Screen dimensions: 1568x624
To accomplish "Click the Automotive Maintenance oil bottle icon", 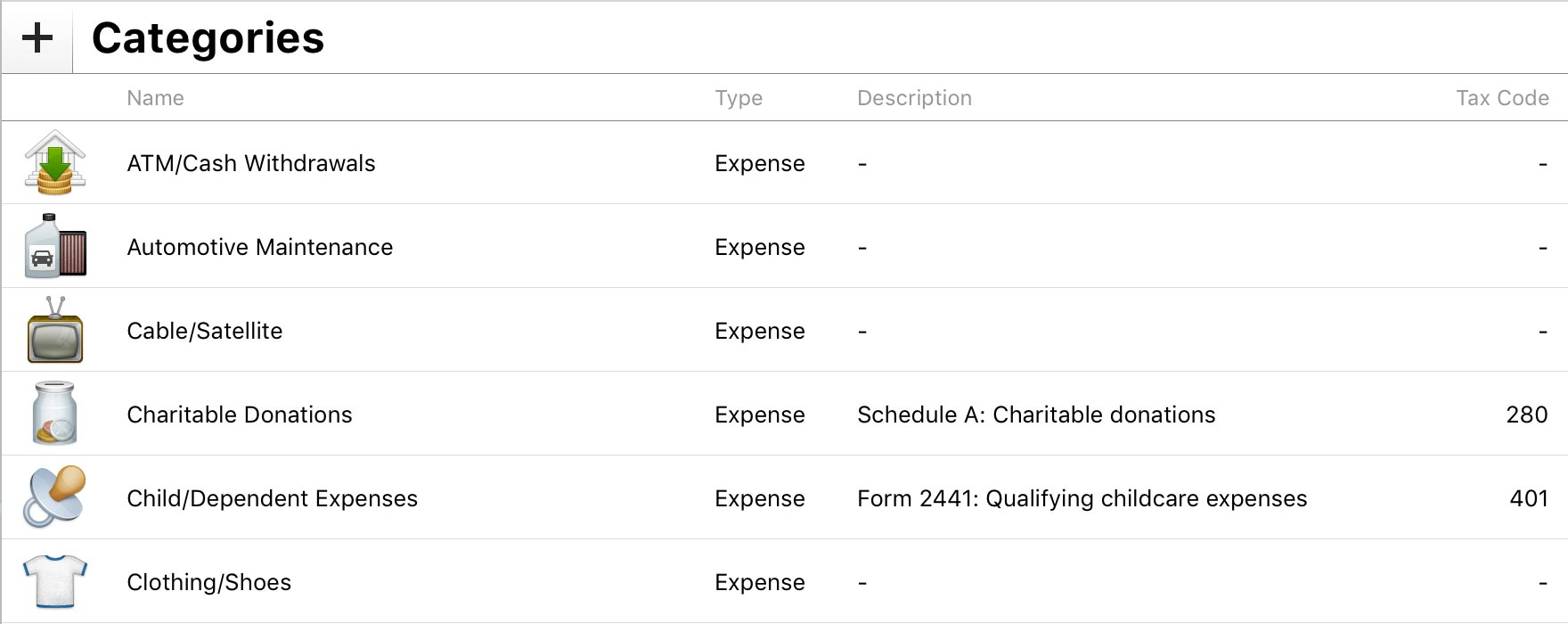I will 55,246.
